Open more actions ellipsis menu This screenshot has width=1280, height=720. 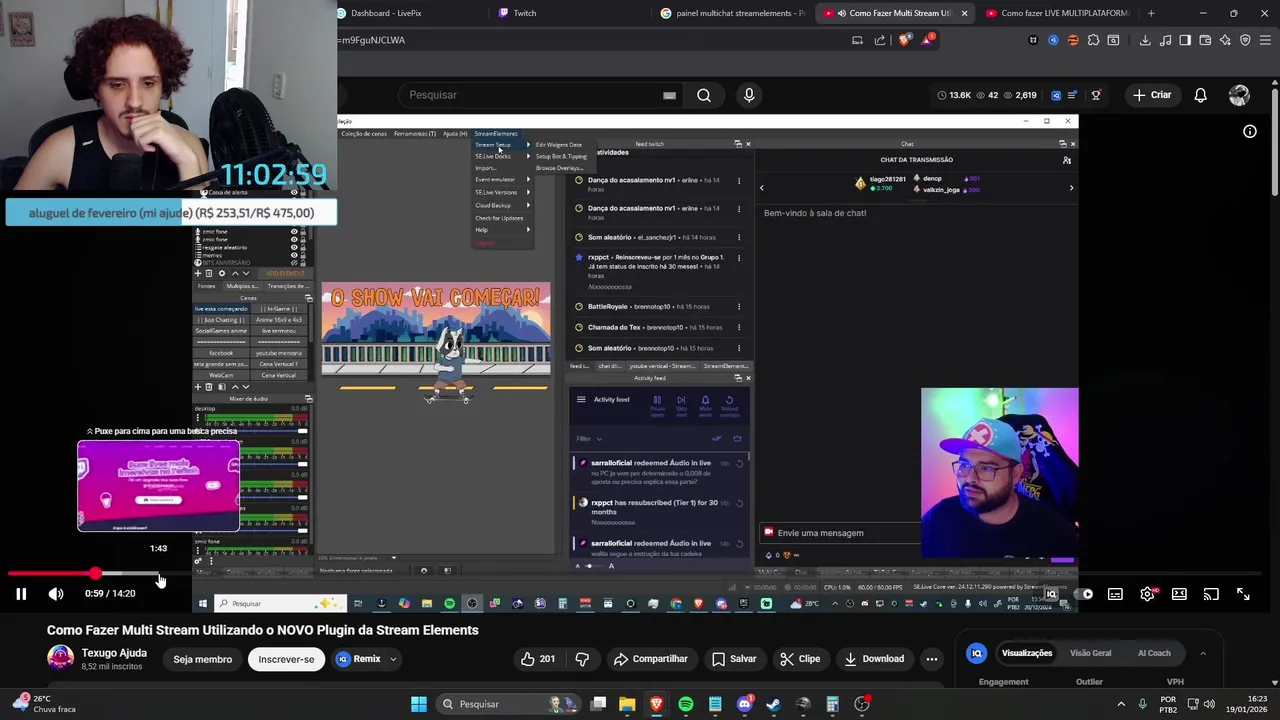point(932,659)
